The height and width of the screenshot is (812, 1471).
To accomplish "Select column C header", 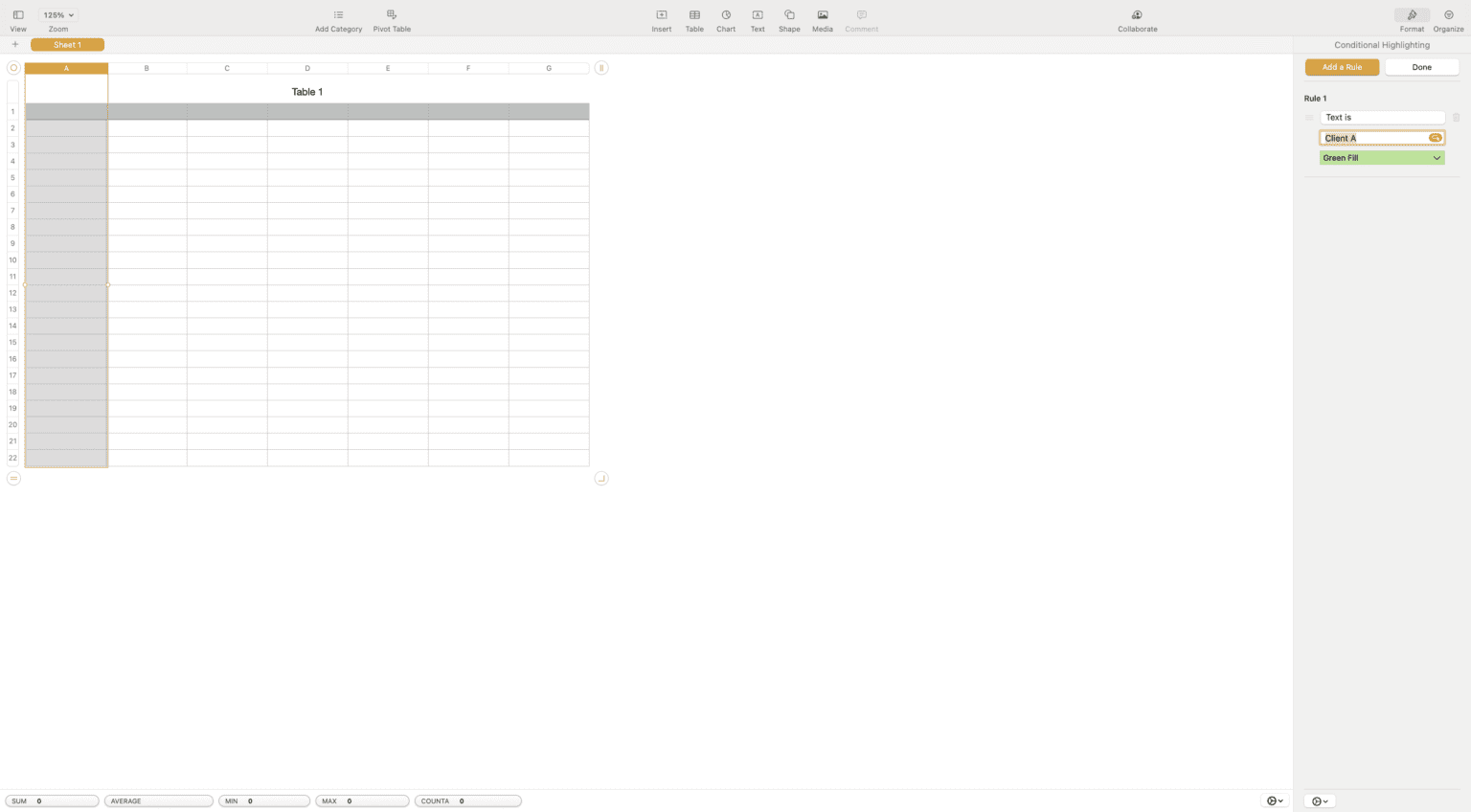I will [227, 68].
